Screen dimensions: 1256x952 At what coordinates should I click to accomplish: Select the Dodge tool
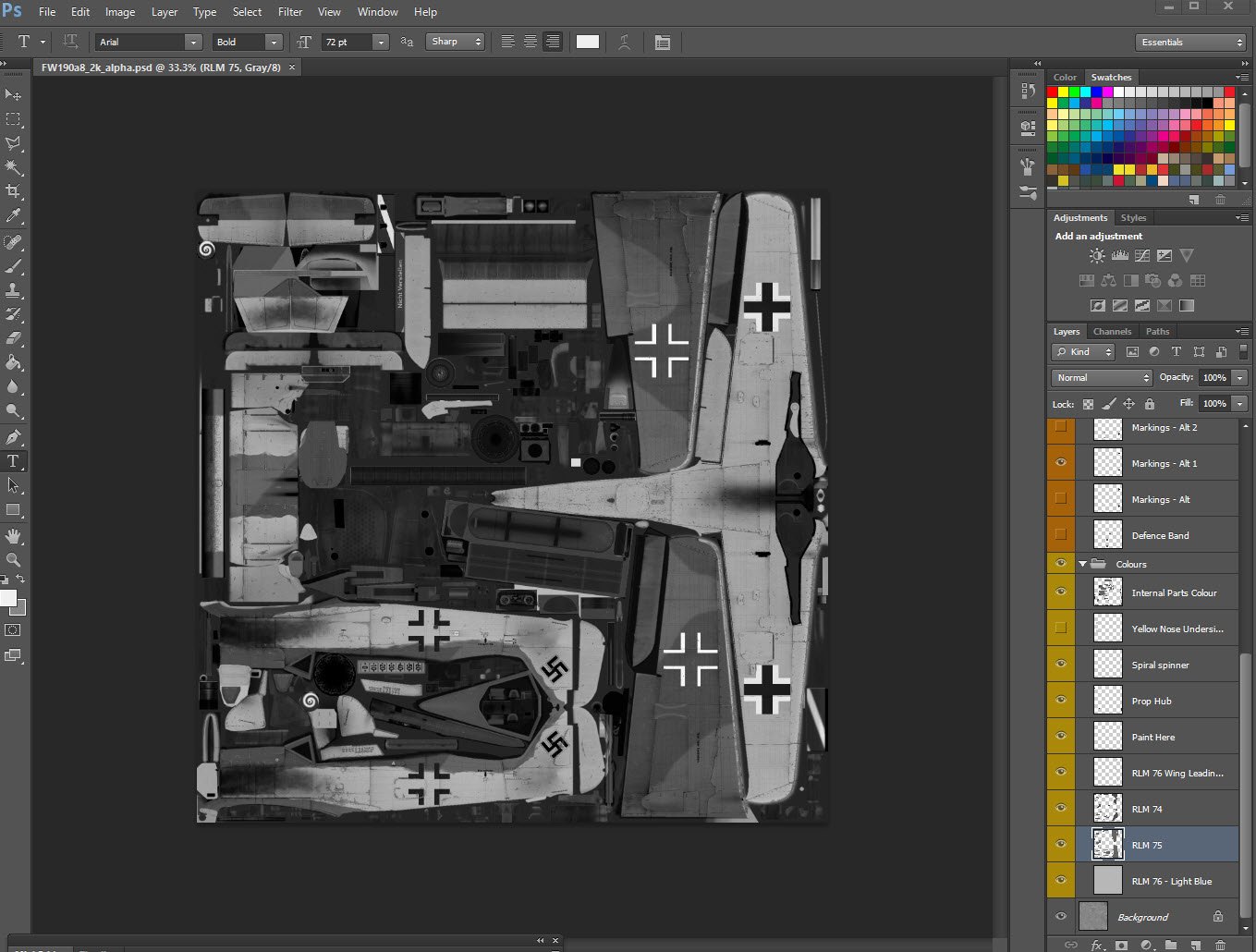(13, 410)
